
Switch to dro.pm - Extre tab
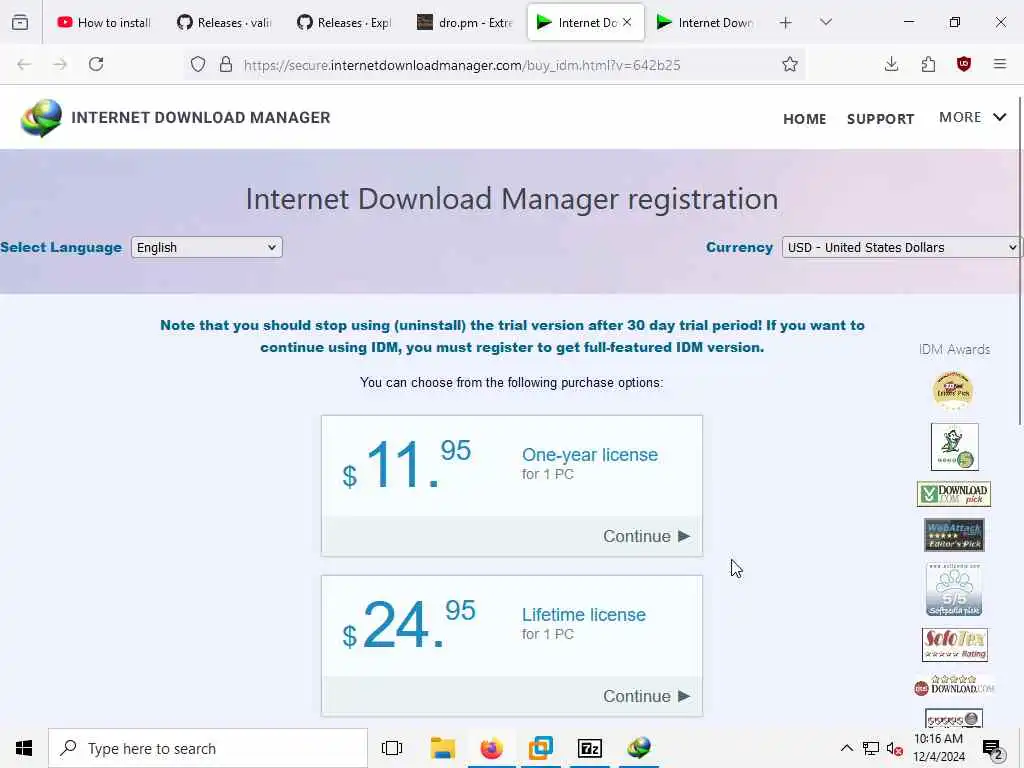click(464, 22)
